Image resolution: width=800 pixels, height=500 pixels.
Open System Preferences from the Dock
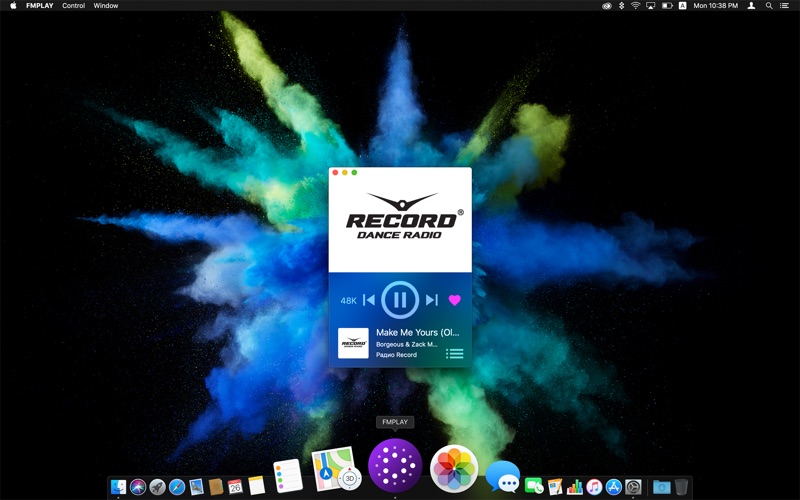633,487
